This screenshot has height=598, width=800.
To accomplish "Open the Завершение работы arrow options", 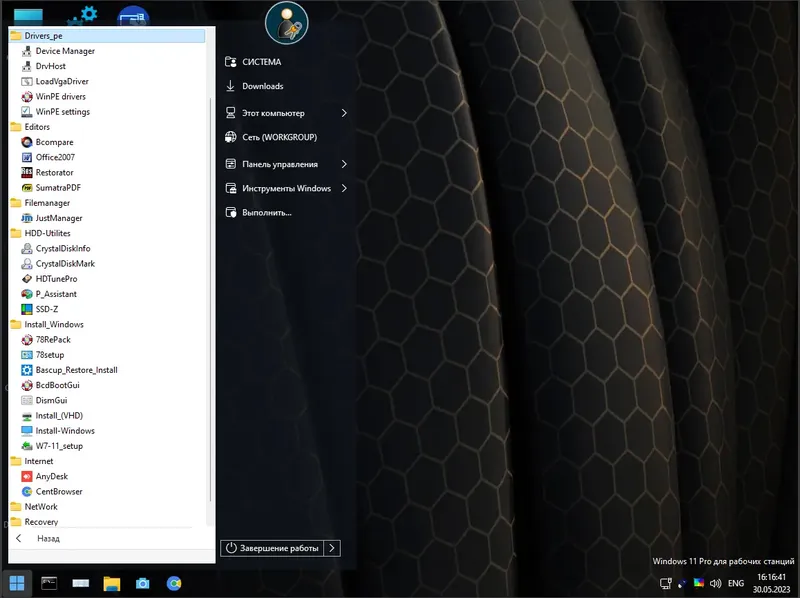I will click(x=331, y=548).
